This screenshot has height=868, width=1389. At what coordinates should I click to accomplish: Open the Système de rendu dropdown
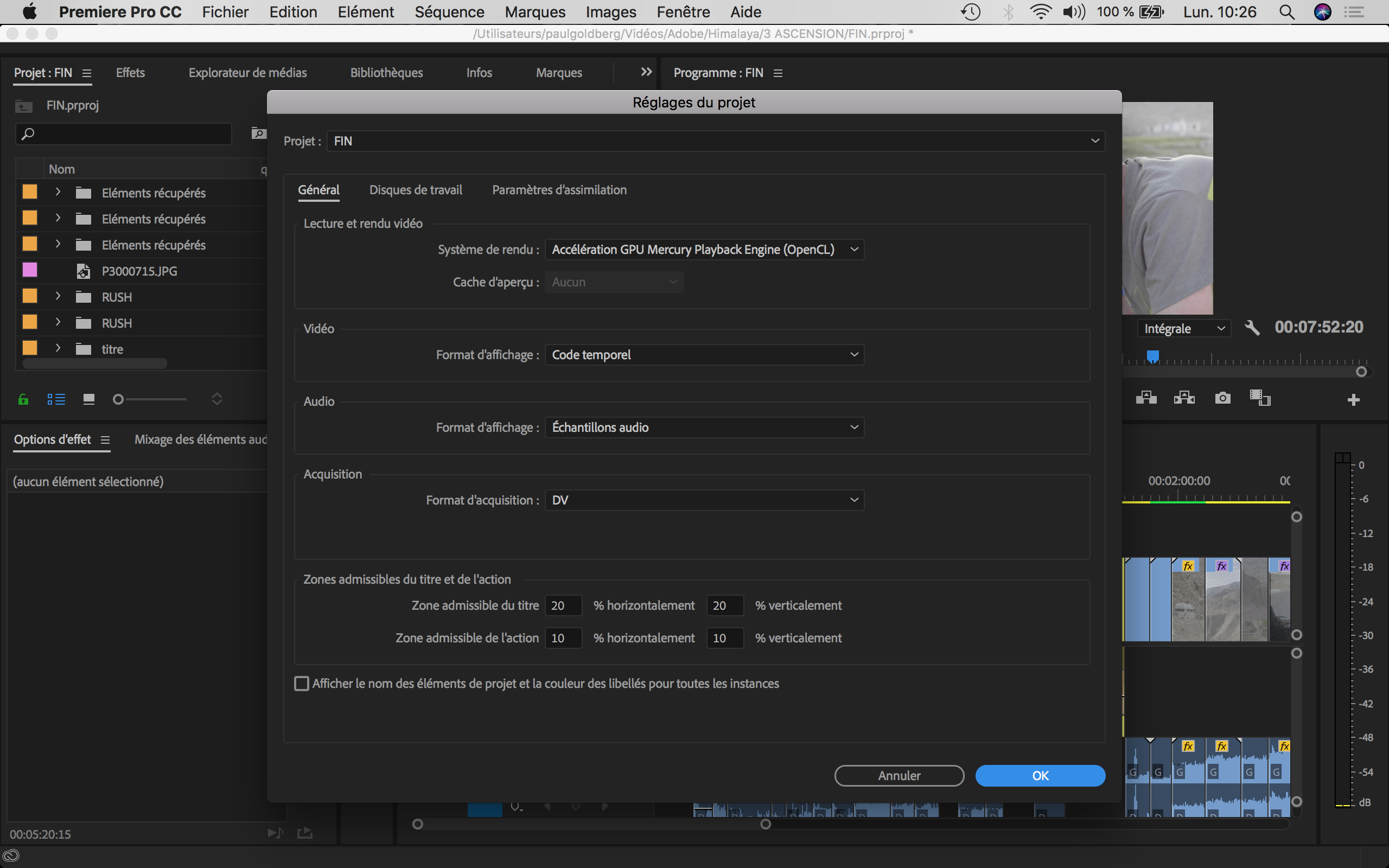[x=704, y=249]
